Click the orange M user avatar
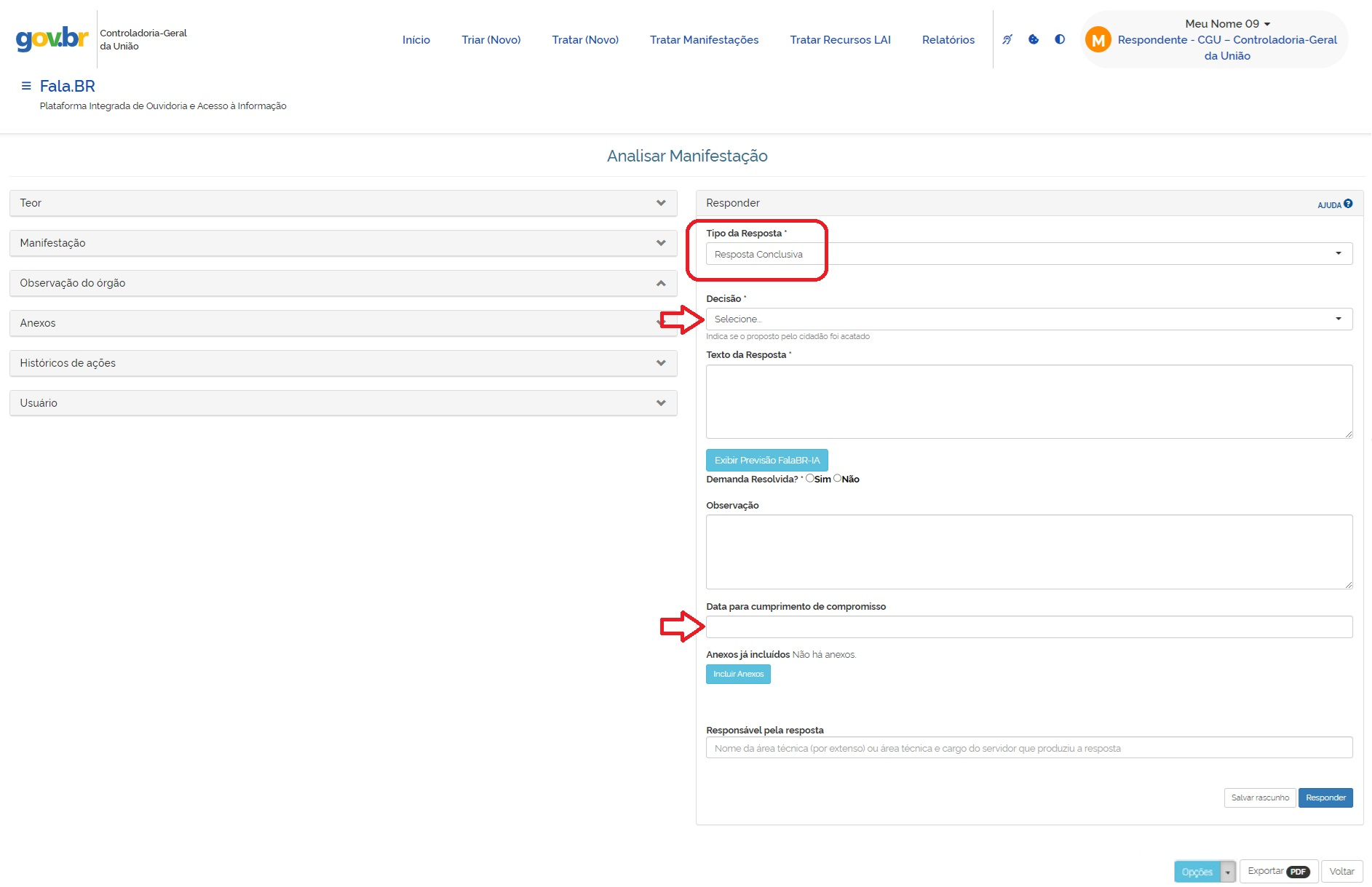 [x=1098, y=40]
